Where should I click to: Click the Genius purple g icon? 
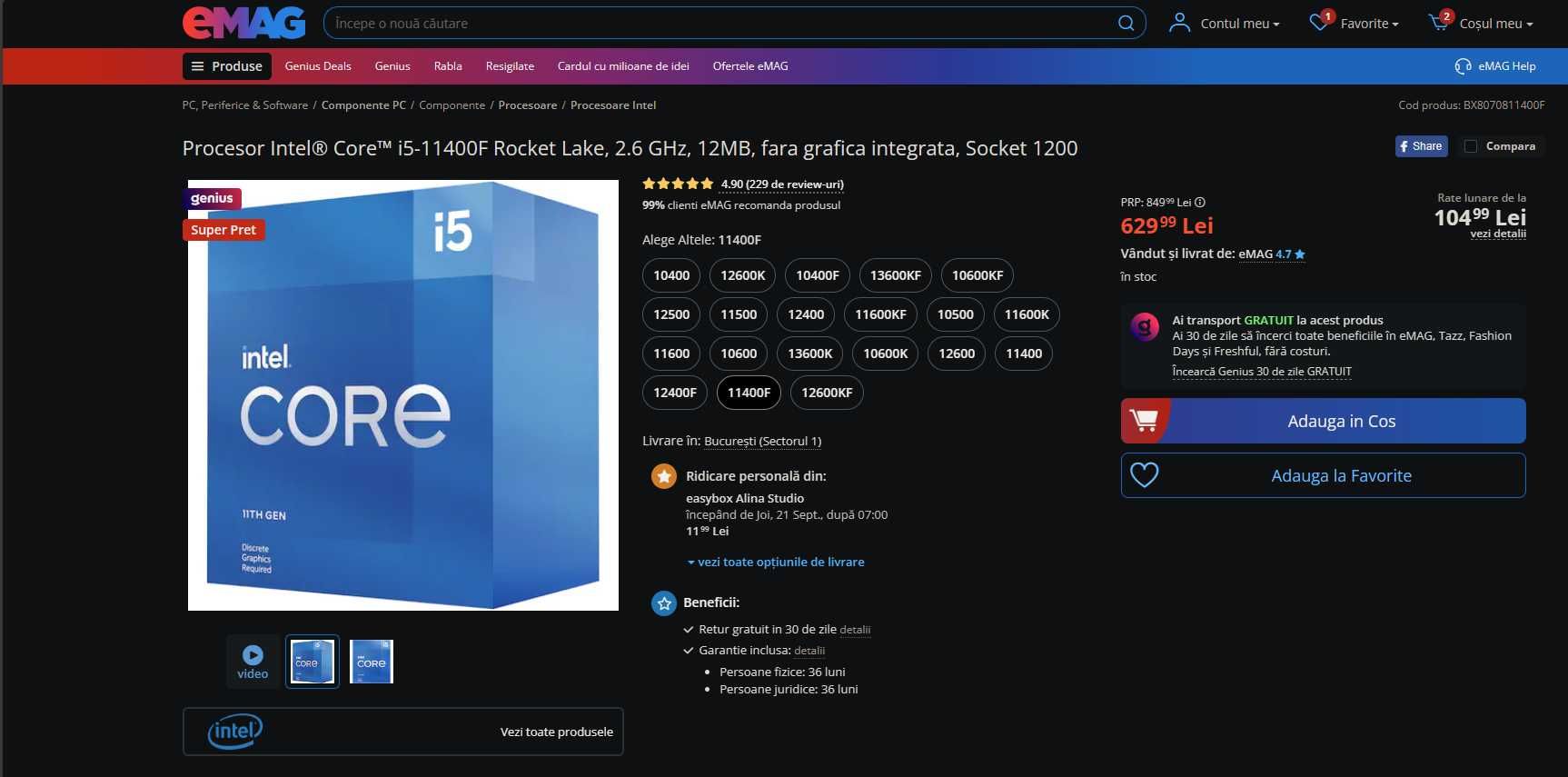(1145, 326)
